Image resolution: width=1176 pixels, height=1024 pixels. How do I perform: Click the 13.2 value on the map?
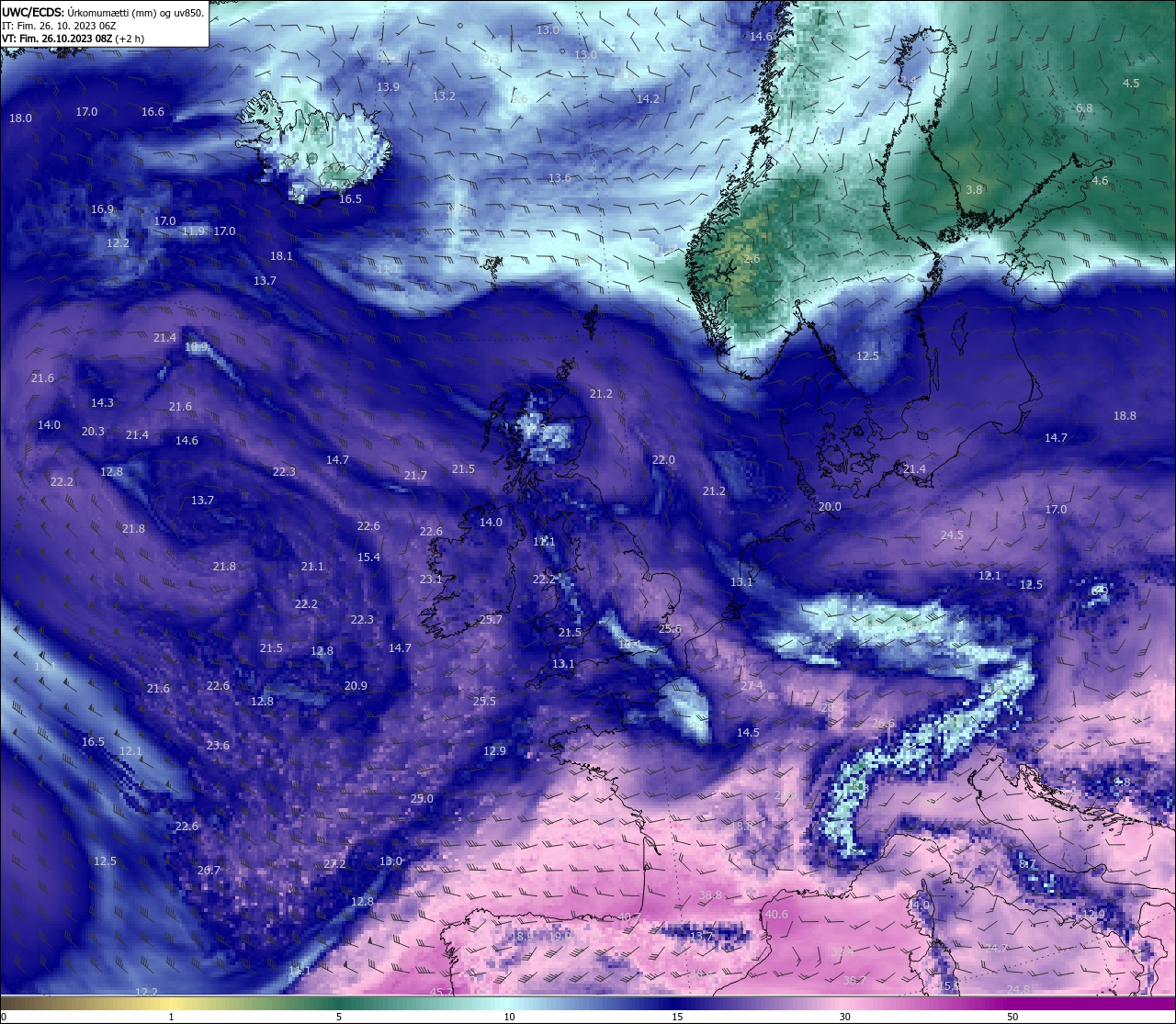(x=444, y=96)
